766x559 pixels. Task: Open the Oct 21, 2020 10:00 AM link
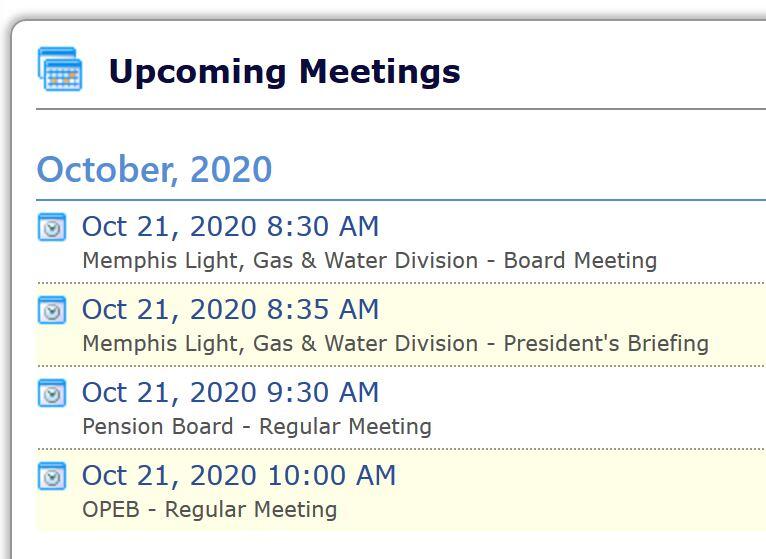click(x=238, y=476)
